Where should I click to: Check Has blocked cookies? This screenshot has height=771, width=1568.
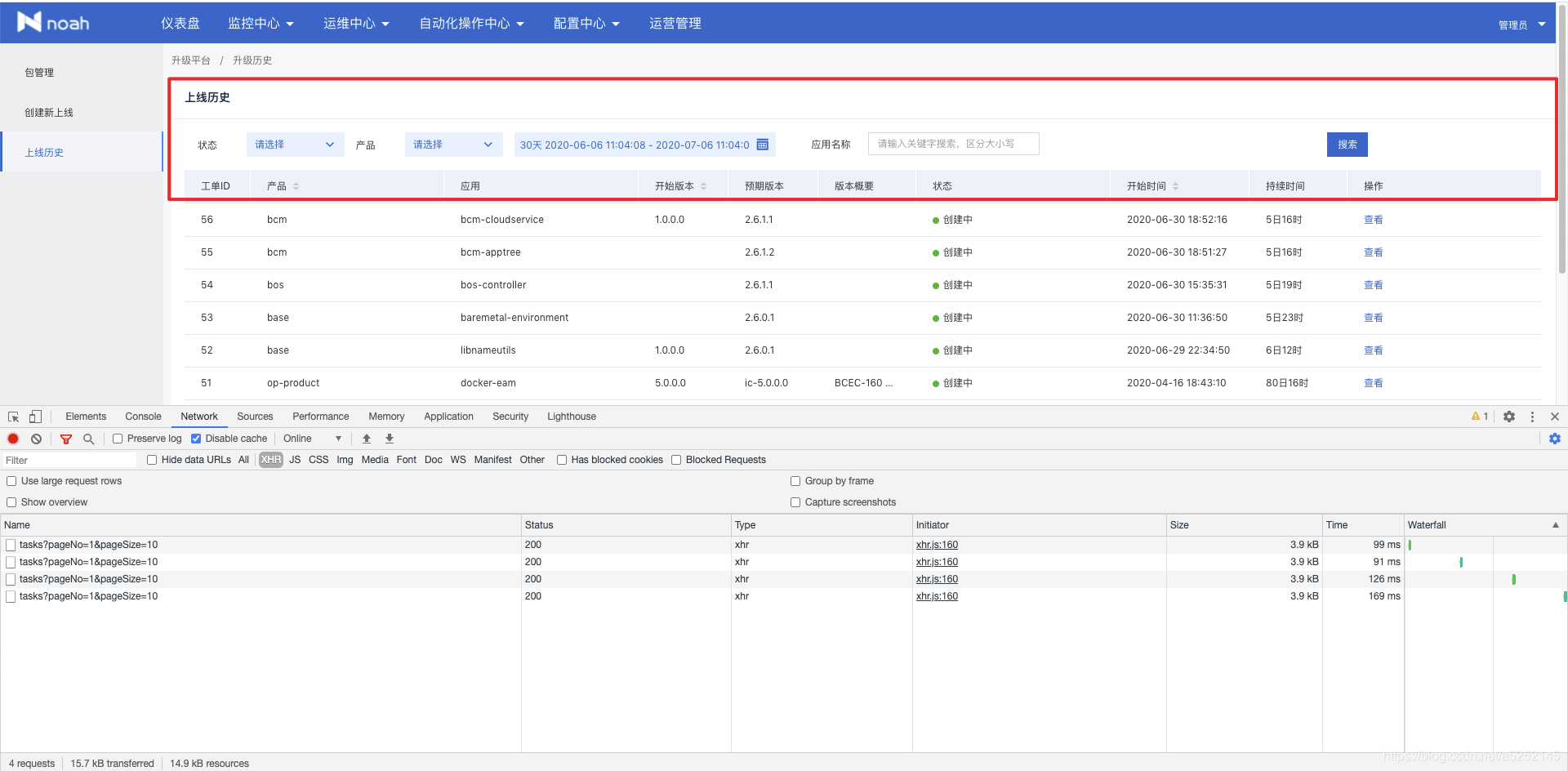[x=562, y=460]
